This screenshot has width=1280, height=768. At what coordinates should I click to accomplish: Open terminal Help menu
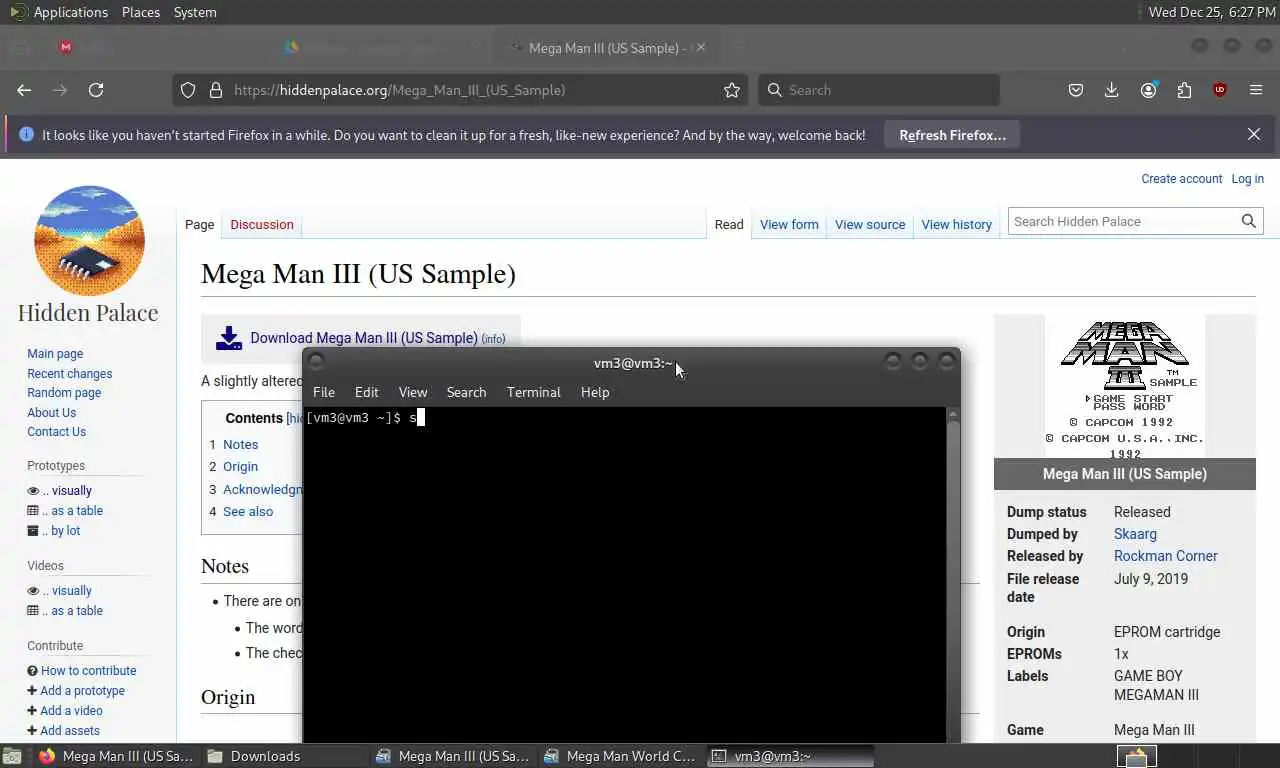(x=595, y=392)
